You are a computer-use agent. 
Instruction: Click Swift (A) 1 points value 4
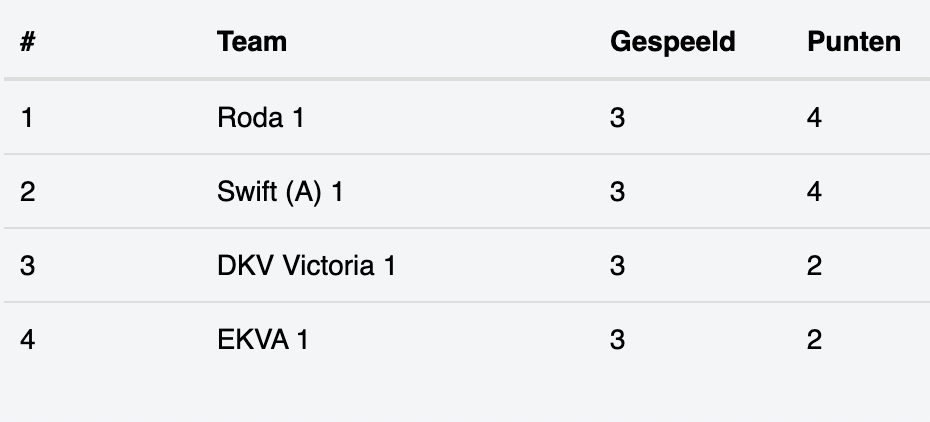[x=814, y=192]
